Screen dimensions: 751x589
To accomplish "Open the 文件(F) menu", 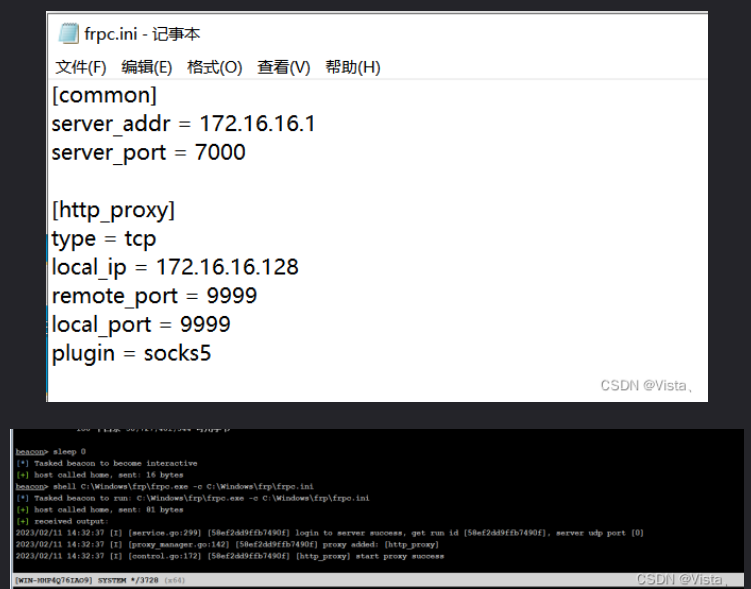I will pos(80,67).
